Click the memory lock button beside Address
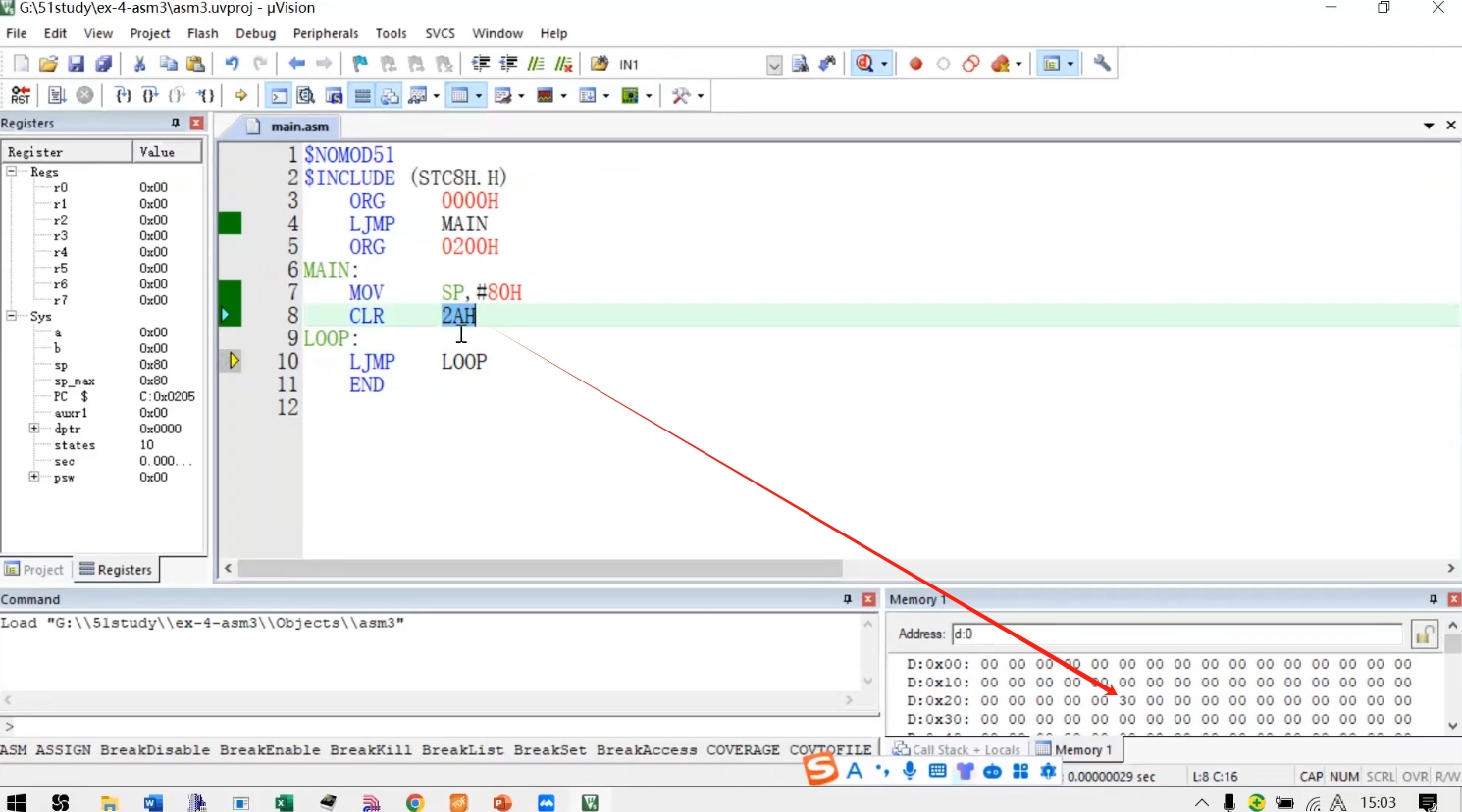The height and width of the screenshot is (812, 1462). (1424, 634)
